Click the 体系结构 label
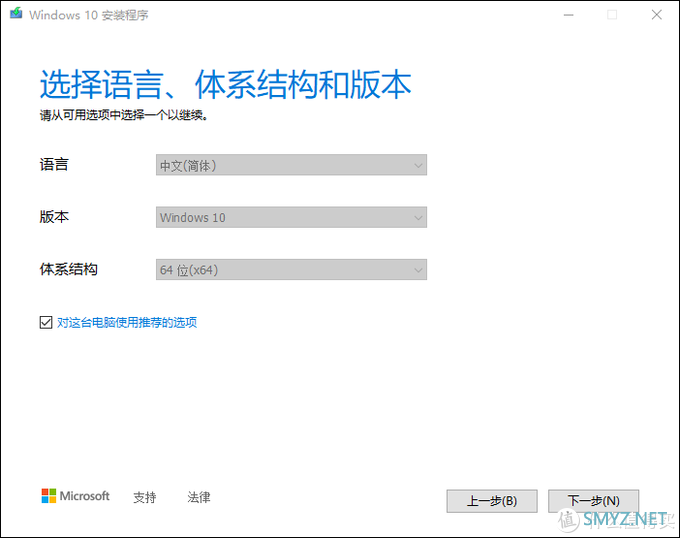This screenshot has width=680, height=538. 69,269
